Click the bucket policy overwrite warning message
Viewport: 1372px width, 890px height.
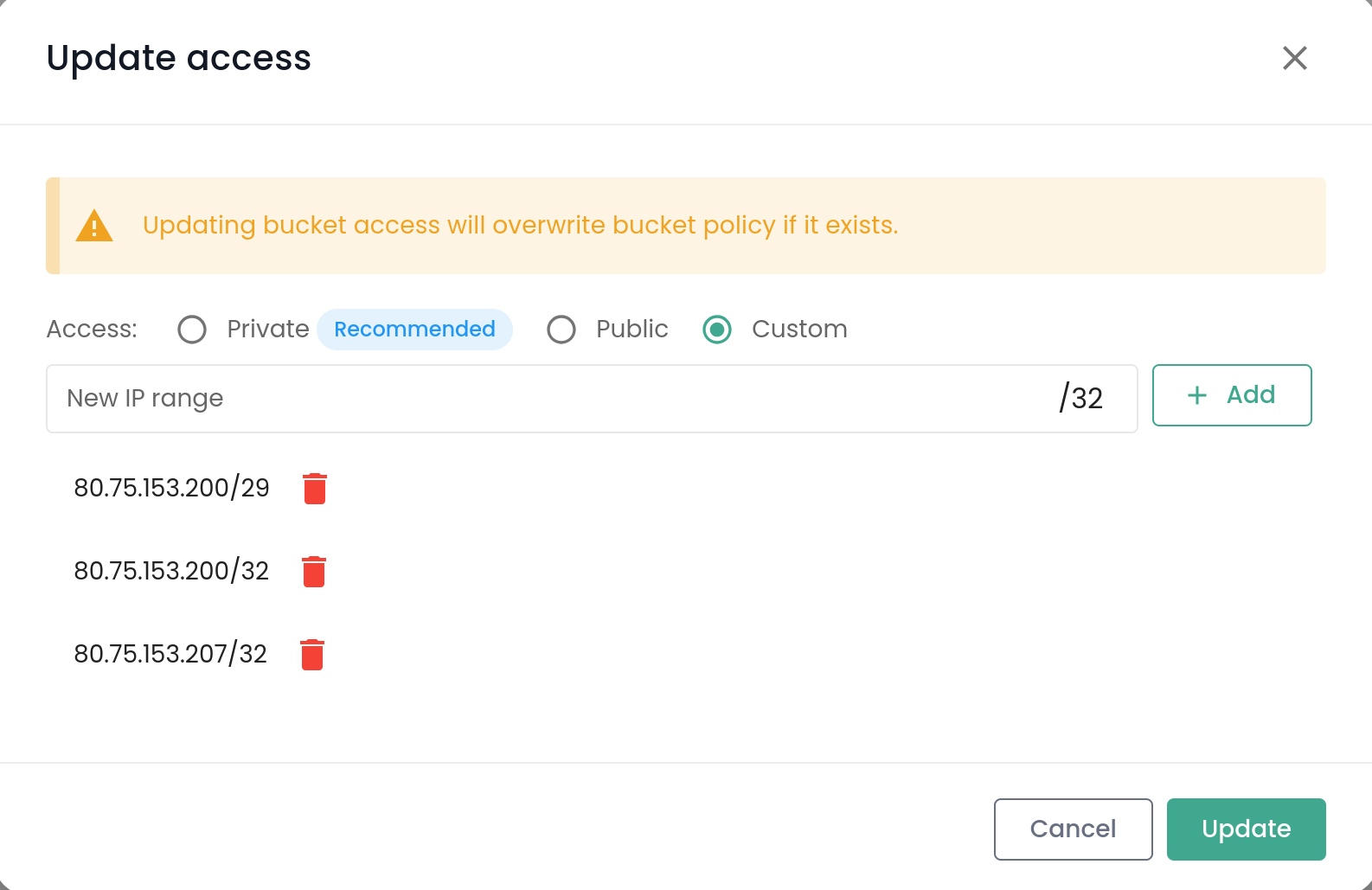pos(520,226)
